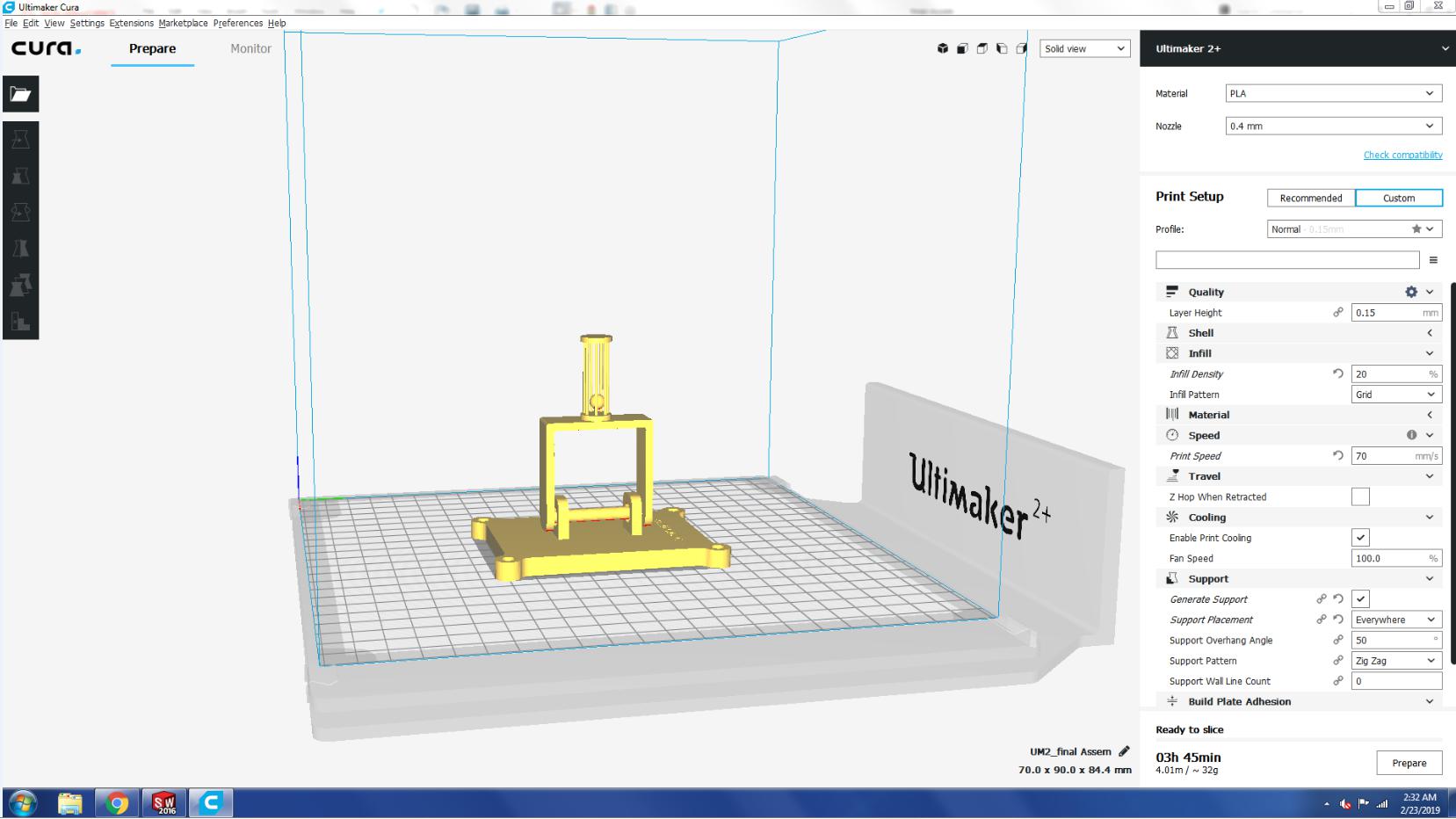
Task: Open the File menu
Action: 11,23
